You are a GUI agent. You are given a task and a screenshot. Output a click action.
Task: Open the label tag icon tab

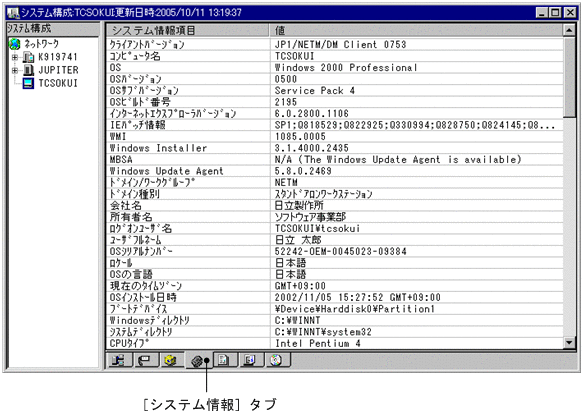coord(145,360)
